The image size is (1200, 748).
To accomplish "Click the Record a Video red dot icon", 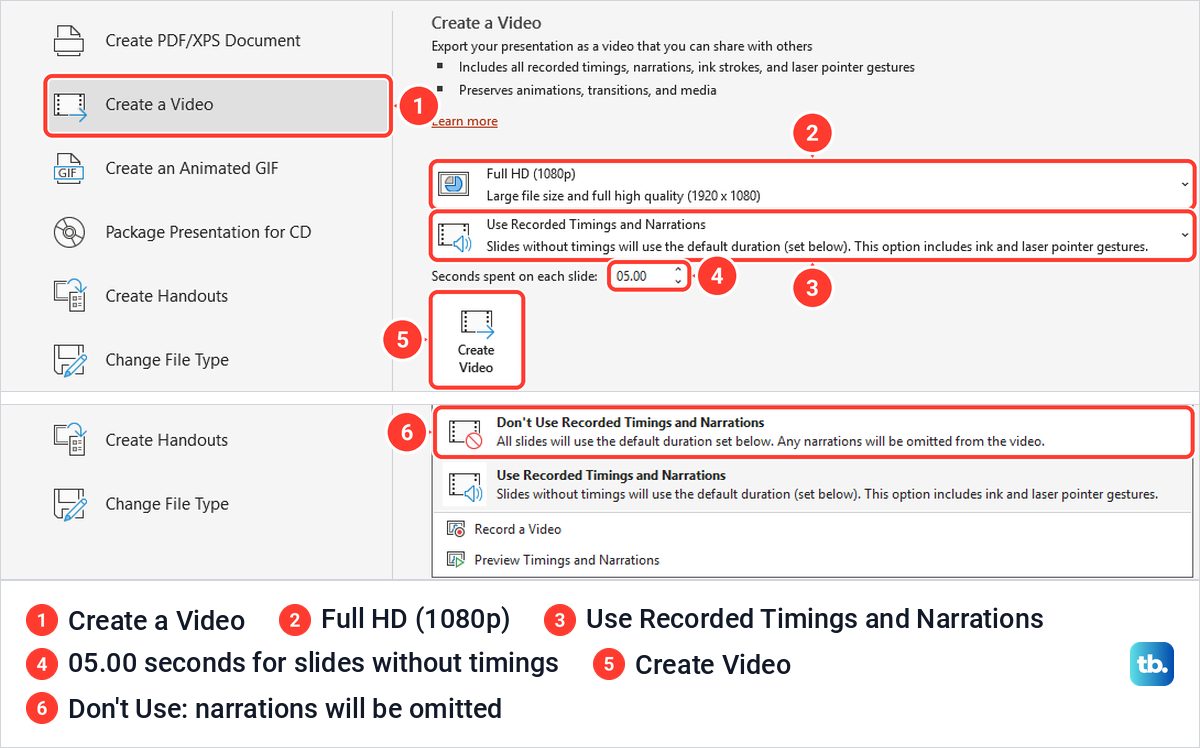I will coord(456,529).
